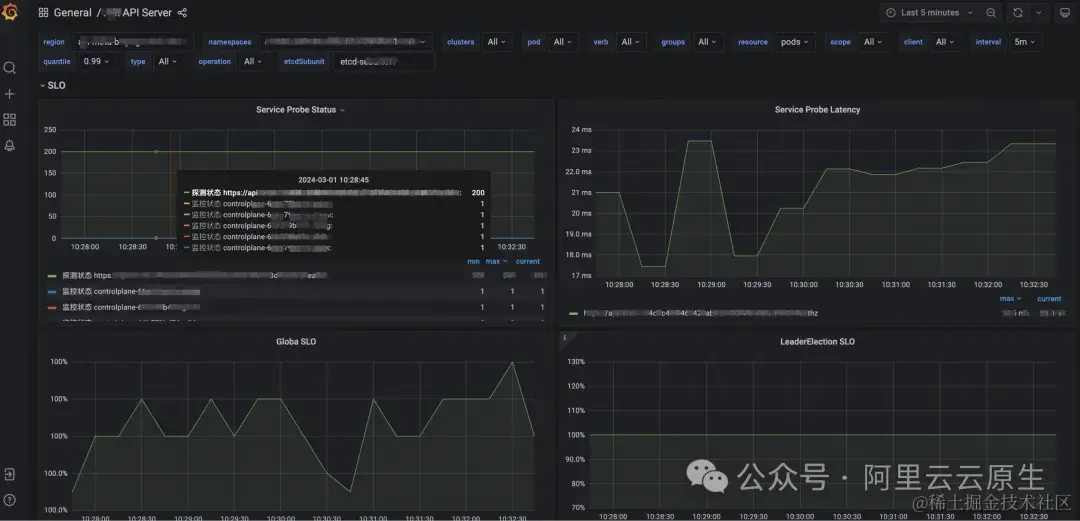The image size is (1080, 521).
Task: Share the dashboard via share icon
Action: coord(183,12)
